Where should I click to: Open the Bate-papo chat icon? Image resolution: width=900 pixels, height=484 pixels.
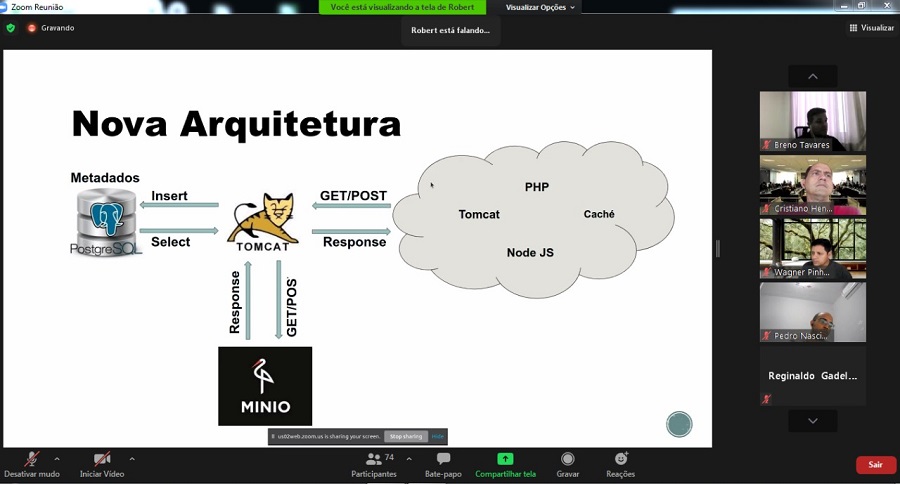tap(443, 459)
